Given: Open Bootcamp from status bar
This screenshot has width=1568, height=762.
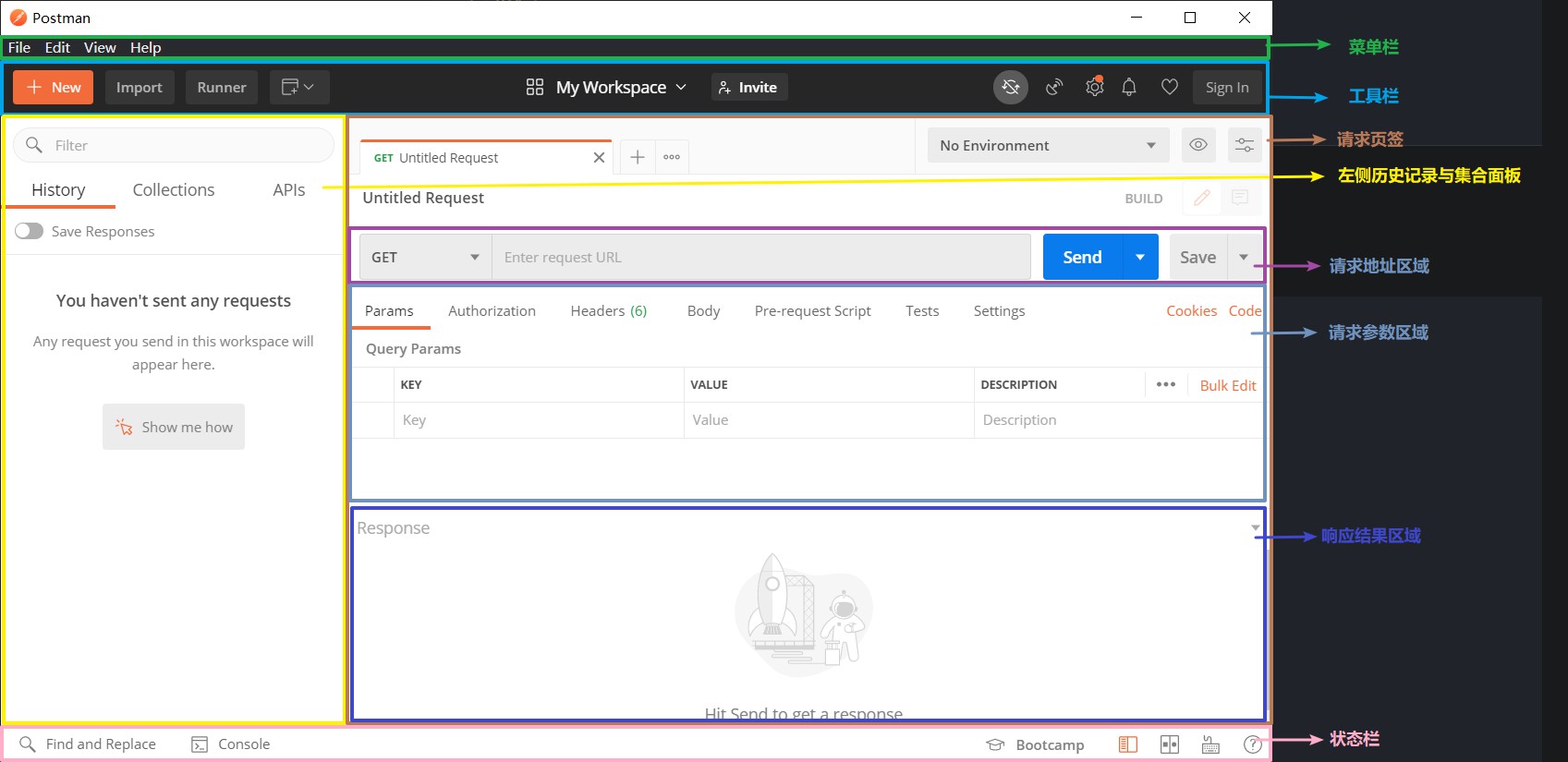Looking at the screenshot, I should coord(1035,744).
